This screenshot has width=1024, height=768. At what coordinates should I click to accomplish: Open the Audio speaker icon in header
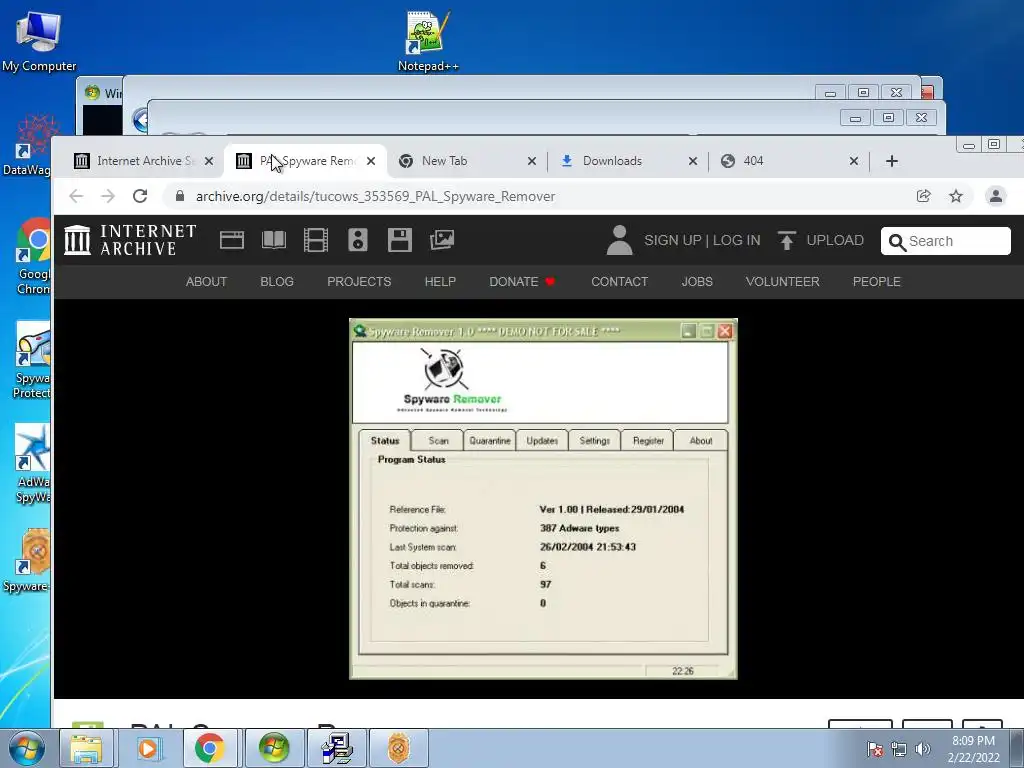click(x=358, y=240)
